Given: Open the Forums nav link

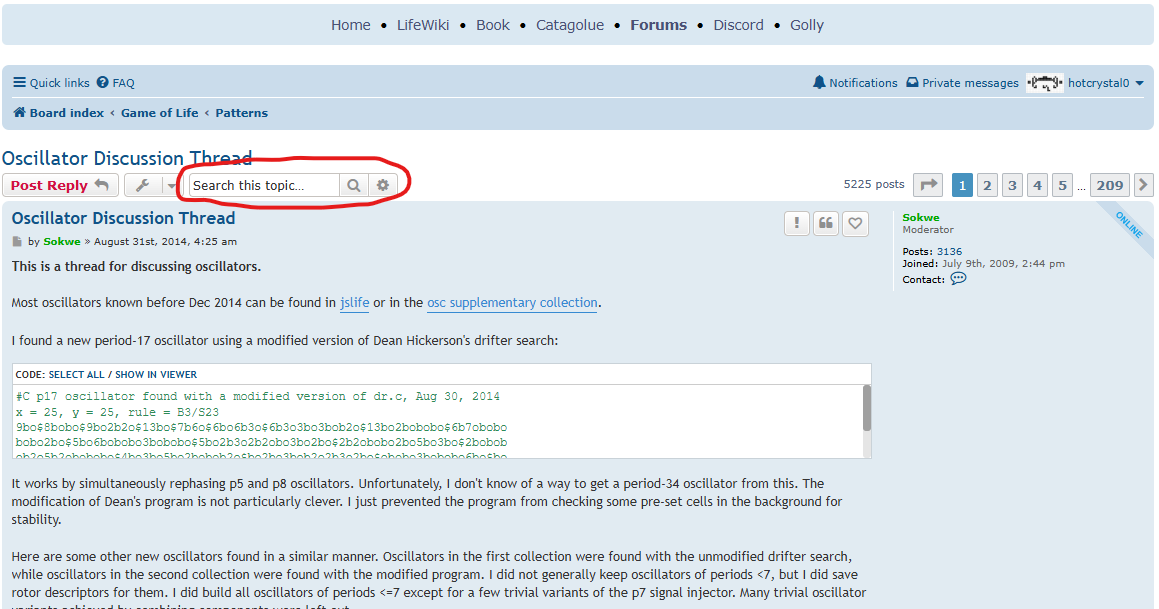Looking at the screenshot, I should tap(659, 25).
